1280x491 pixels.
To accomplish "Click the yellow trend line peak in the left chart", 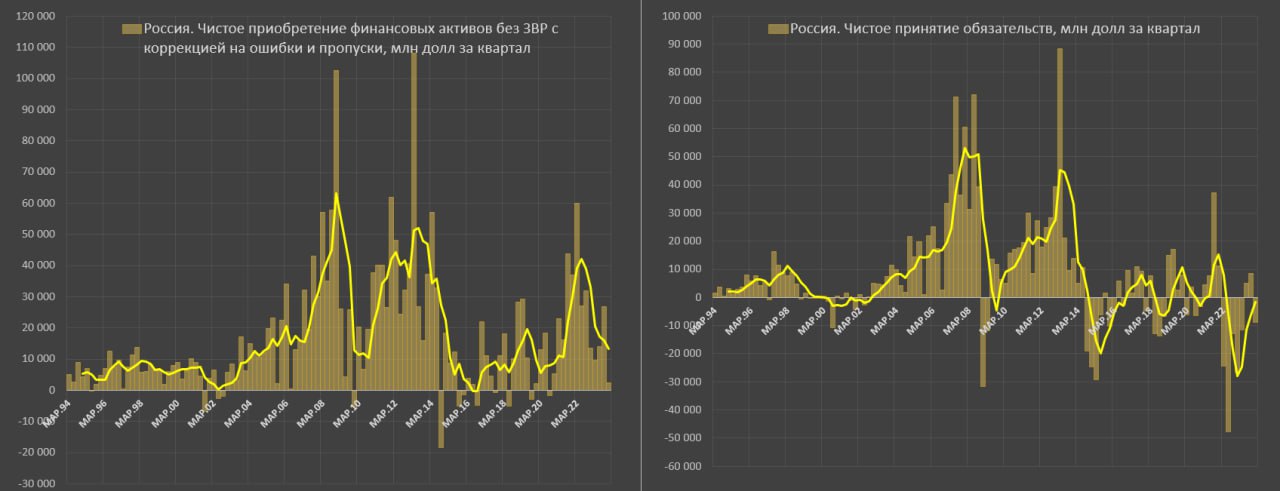I will point(336,194).
